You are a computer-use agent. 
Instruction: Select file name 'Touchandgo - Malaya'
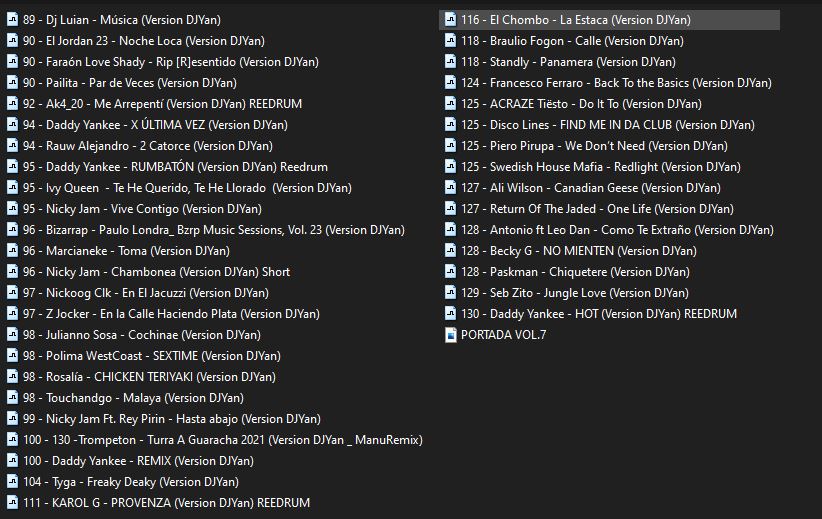[133, 397]
